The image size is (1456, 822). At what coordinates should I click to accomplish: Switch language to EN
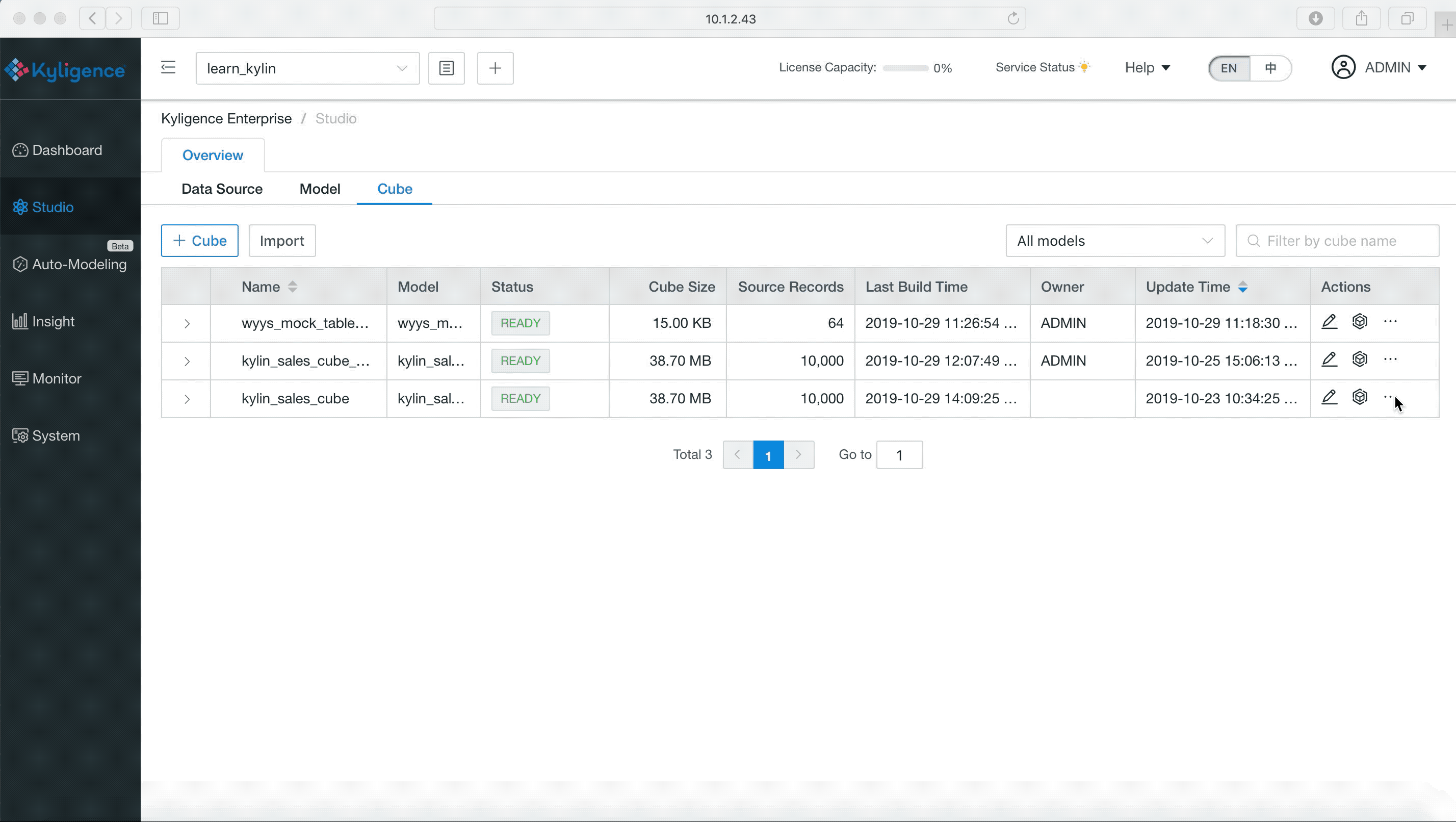(x=1228, y=68)
